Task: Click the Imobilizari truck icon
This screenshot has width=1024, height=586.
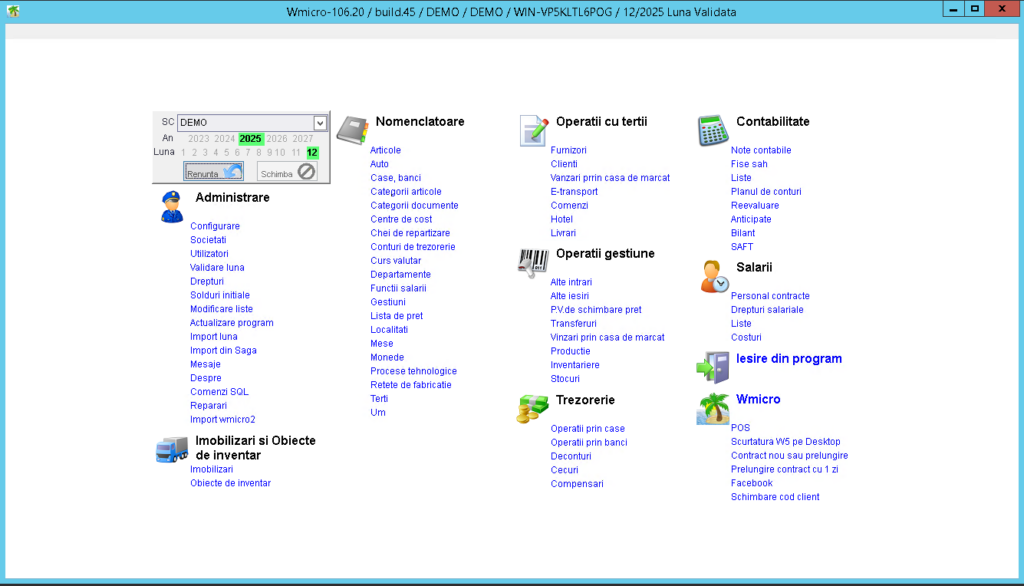Action: pos(172,449)
